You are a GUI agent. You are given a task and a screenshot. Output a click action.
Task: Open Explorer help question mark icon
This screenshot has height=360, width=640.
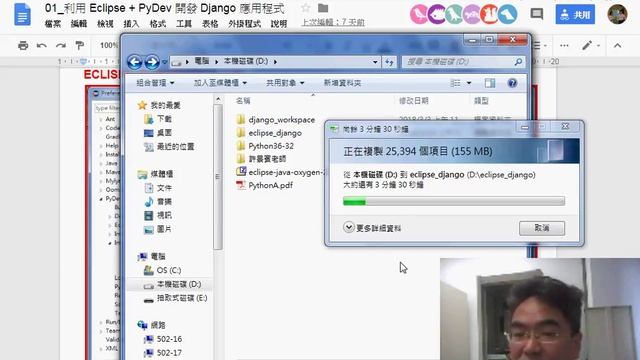pos(512,83)
